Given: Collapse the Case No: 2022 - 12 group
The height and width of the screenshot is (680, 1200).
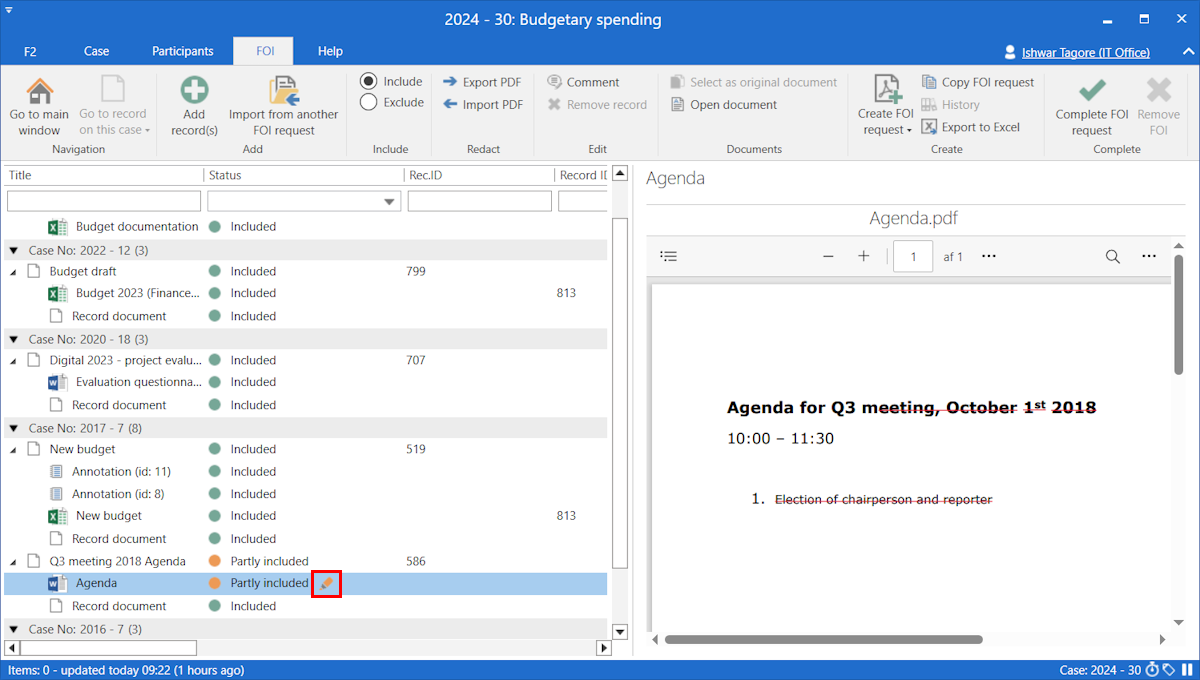Looking at the screenshot, I should click(14, 250).
